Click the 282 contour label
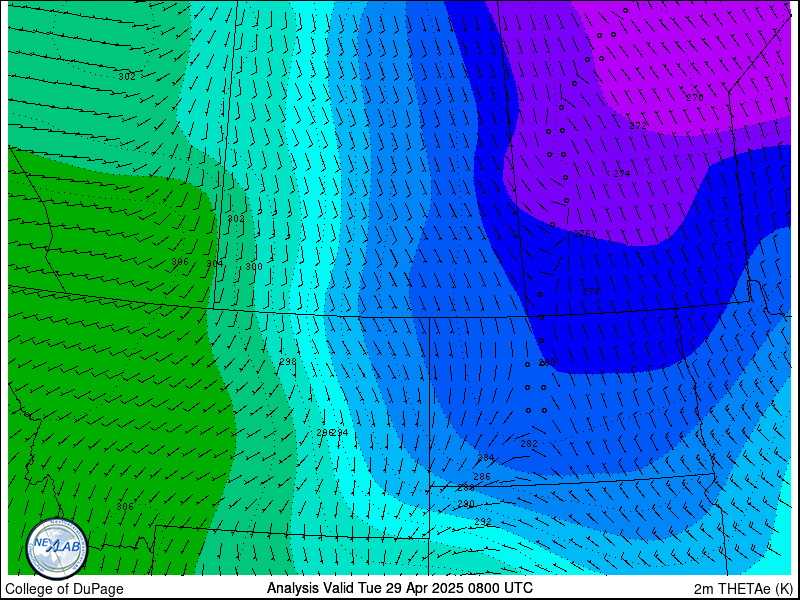800x600 pixels. (529, 444)
